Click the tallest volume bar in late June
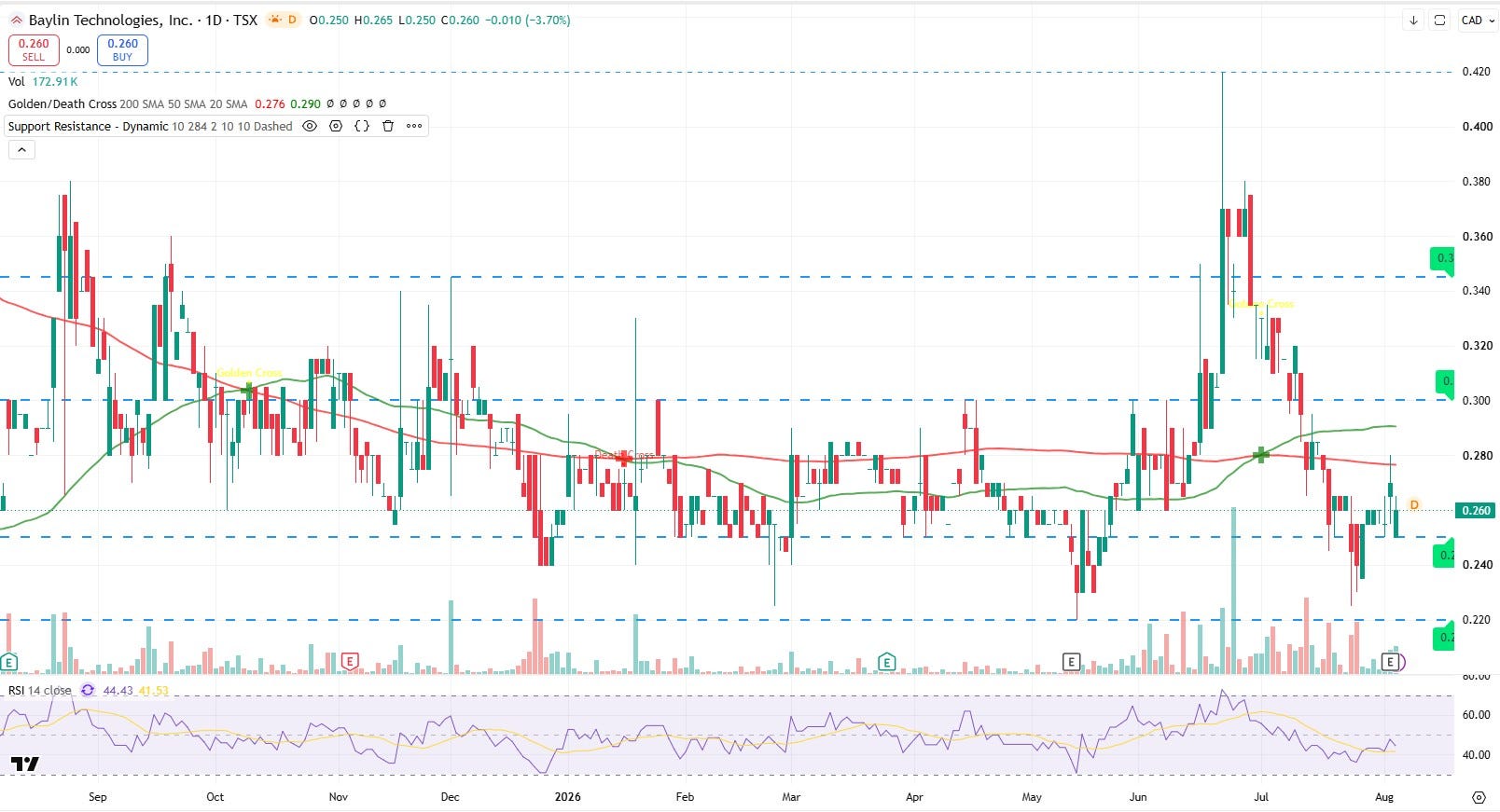The width and height of the screenshot is (1500, 812). (x=1233, y=590)
